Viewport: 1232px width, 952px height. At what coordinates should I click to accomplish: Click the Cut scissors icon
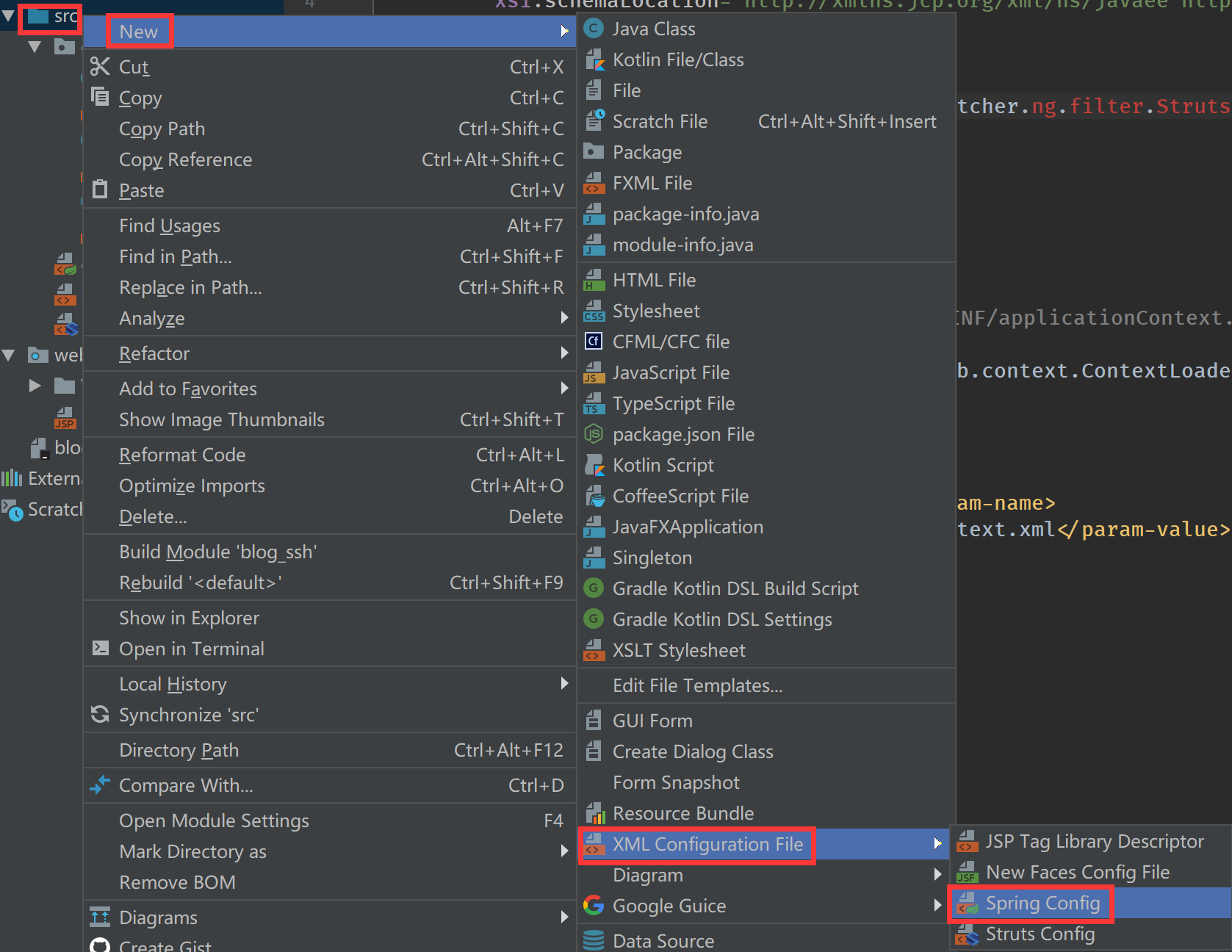click(100, 67)
